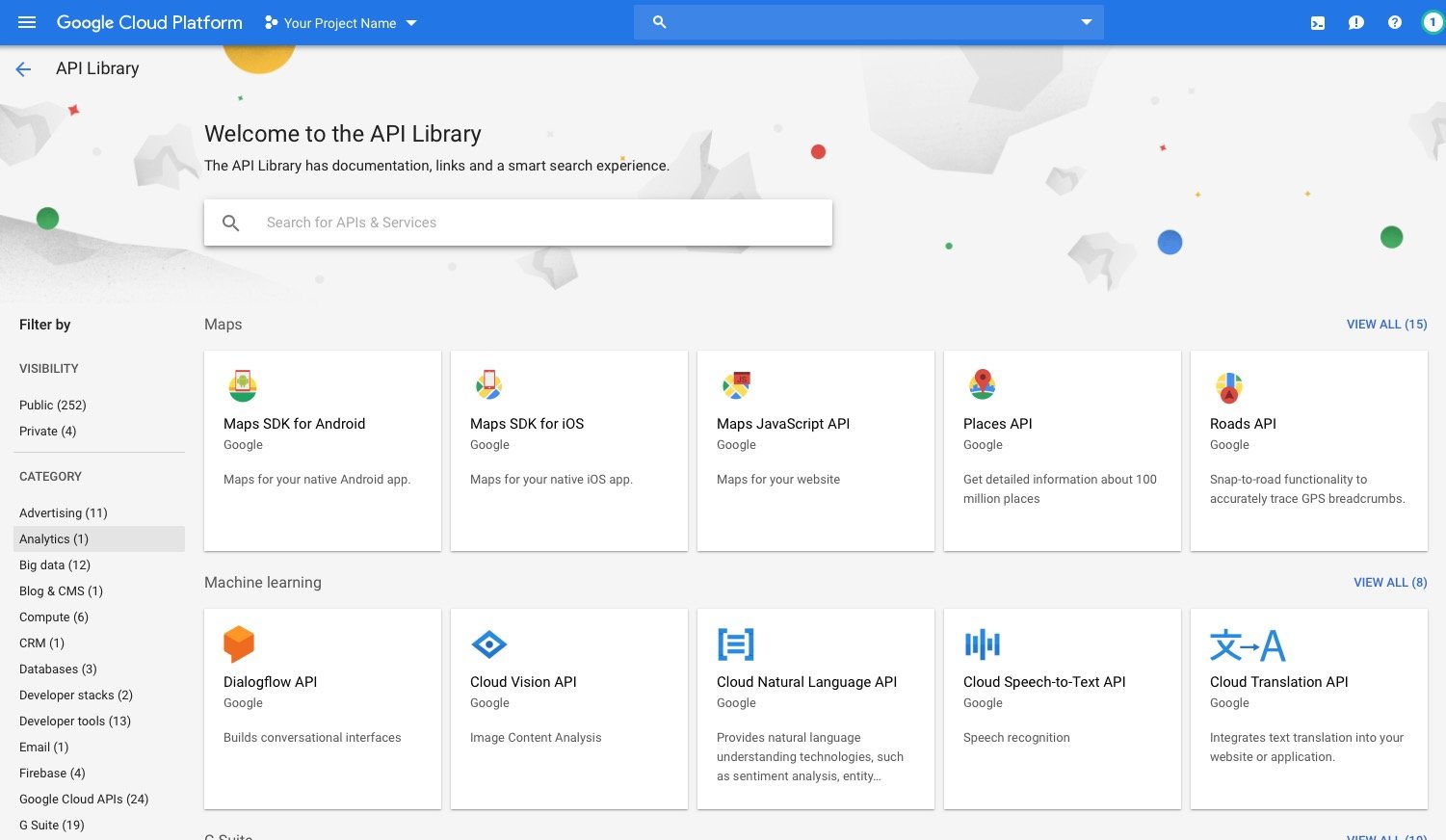Select the Databases (3) category

58,669
